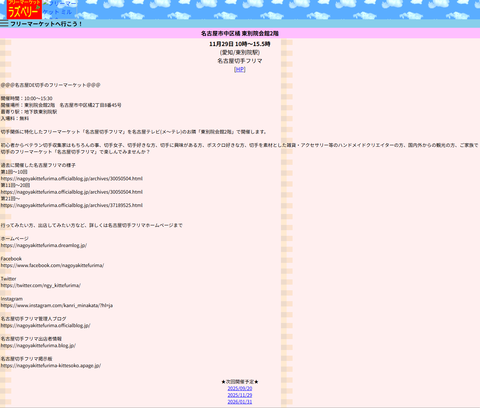The width and height of the screenshot is (480, 408).
Task: Click the Twitter label
Action: (x=8, y=279)
